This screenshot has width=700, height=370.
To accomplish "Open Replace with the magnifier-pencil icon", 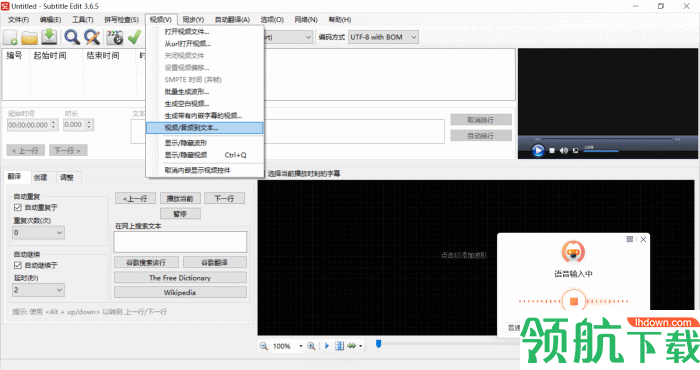I will tap(92, 37).
